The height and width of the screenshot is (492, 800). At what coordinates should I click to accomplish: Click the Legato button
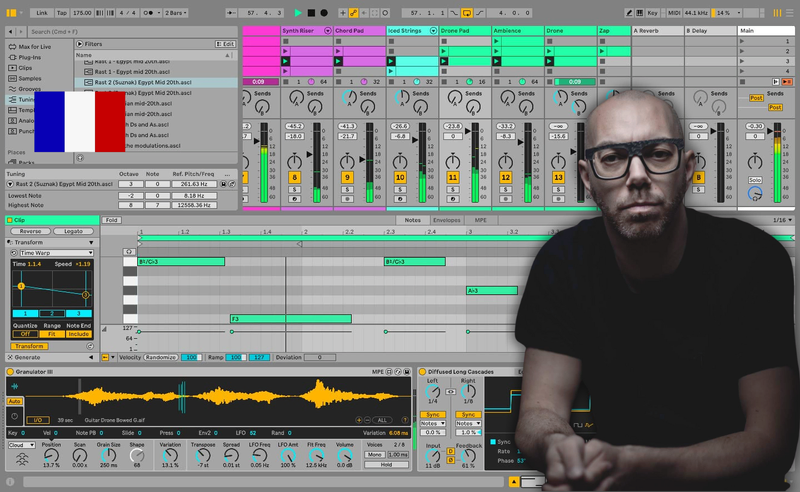[73, 231]
